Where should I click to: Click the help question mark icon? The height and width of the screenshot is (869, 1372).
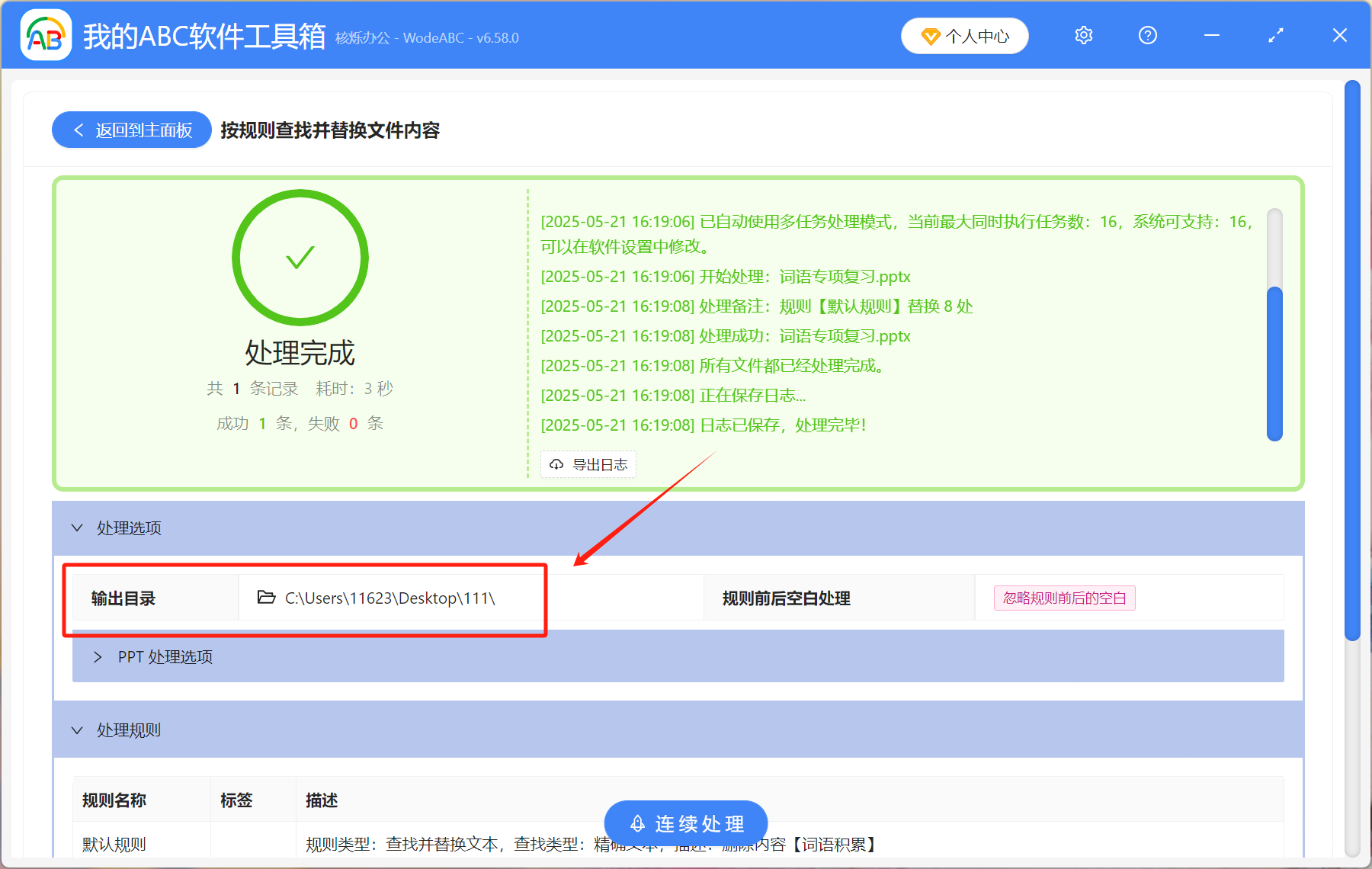point(1147,35)
